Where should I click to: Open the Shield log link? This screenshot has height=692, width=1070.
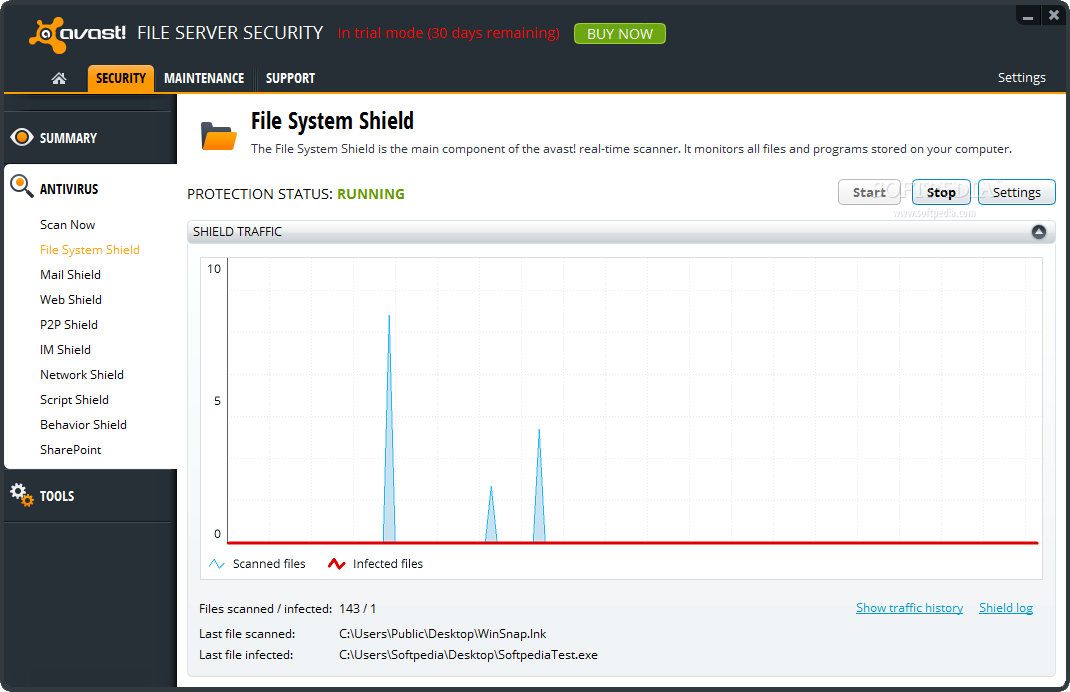[x=1005, y=608]
